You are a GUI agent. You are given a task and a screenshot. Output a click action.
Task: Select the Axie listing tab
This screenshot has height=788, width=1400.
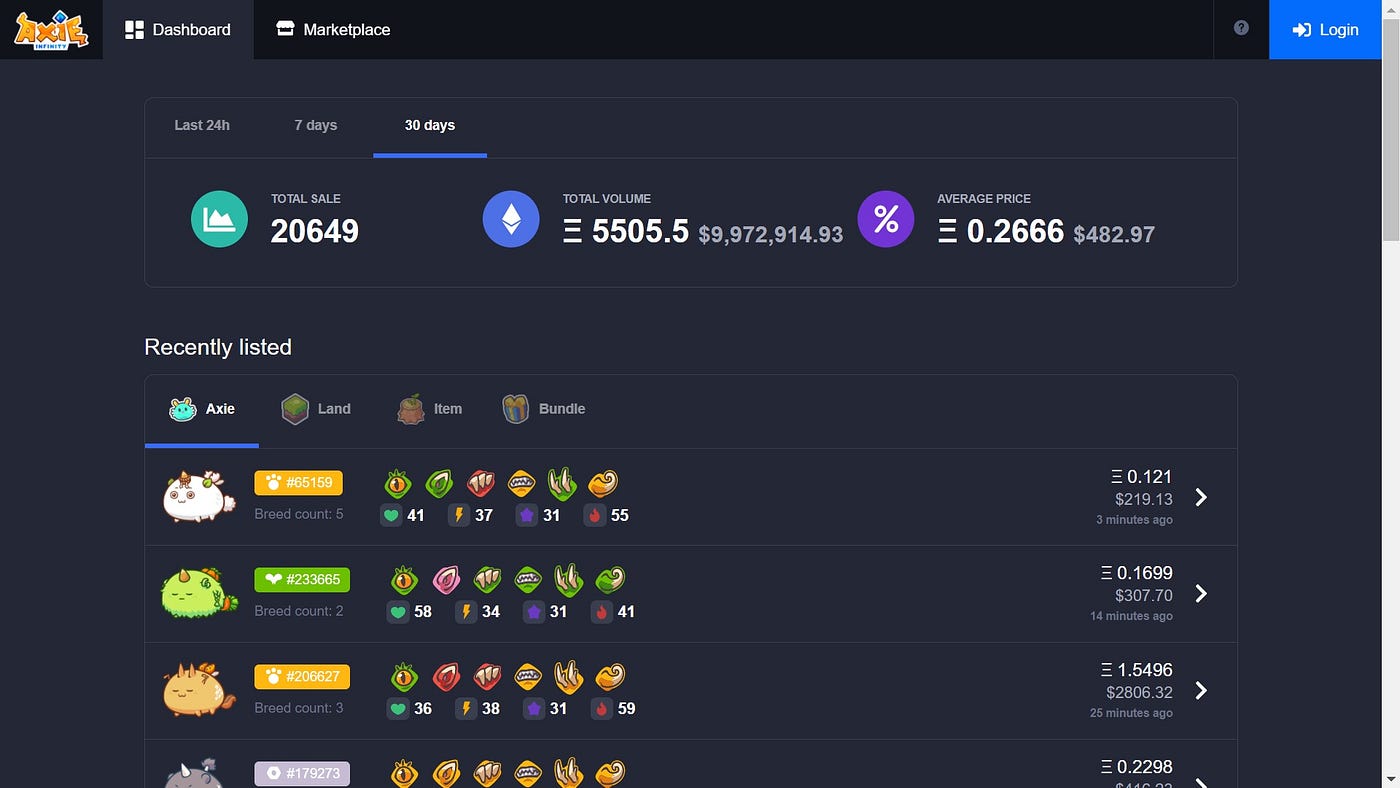(202, 409)
